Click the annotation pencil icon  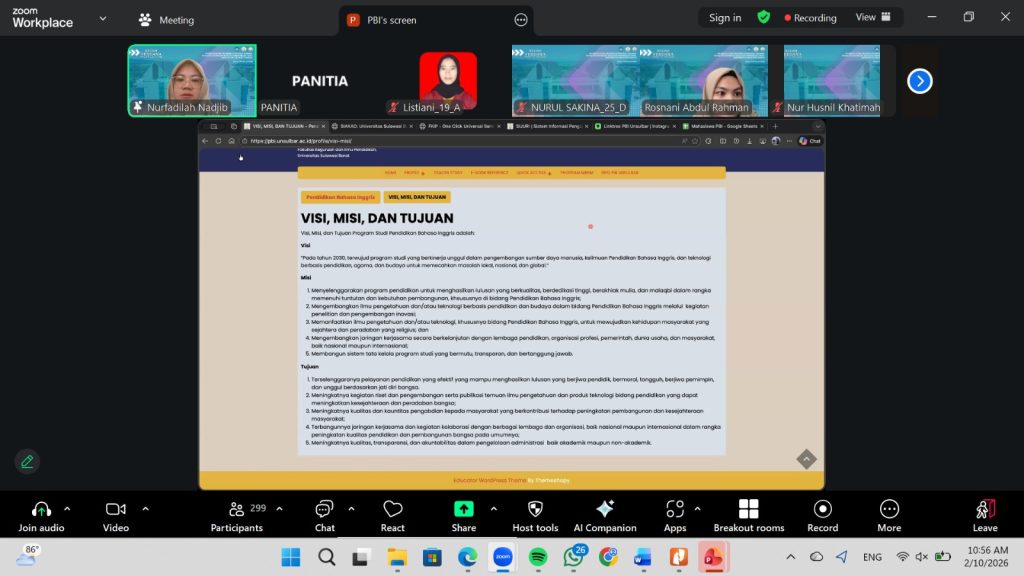click(27, 461)
